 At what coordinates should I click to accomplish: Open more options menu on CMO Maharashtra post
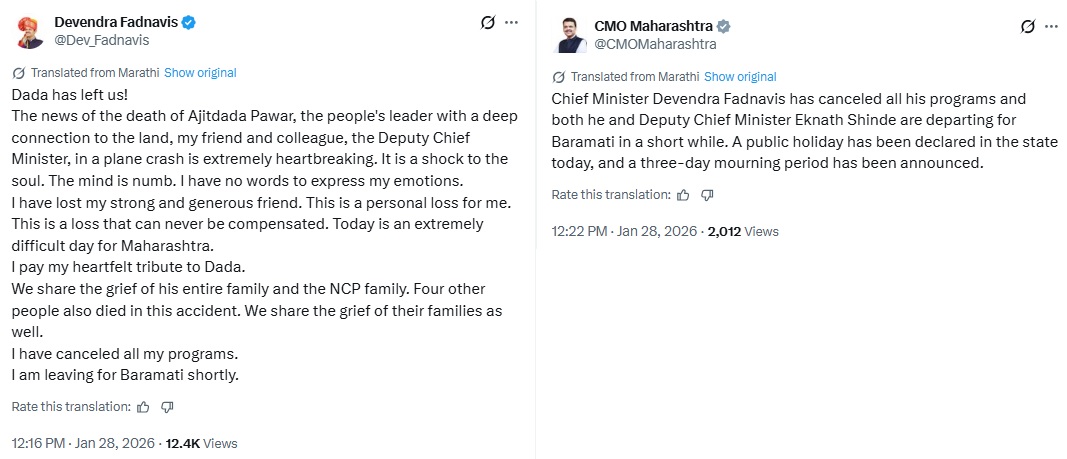pyautogui.click(x=1051, y=26)
